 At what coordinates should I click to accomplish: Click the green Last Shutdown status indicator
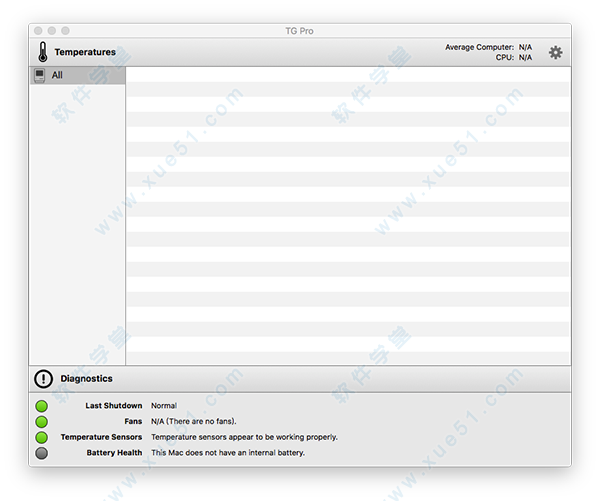tap(41, 406)
